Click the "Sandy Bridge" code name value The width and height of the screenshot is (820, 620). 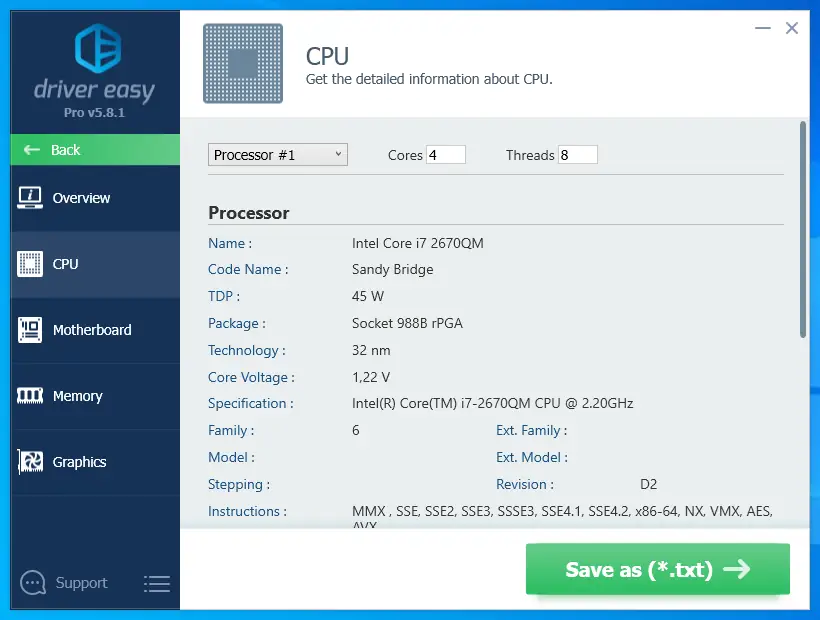coord(392,269)
